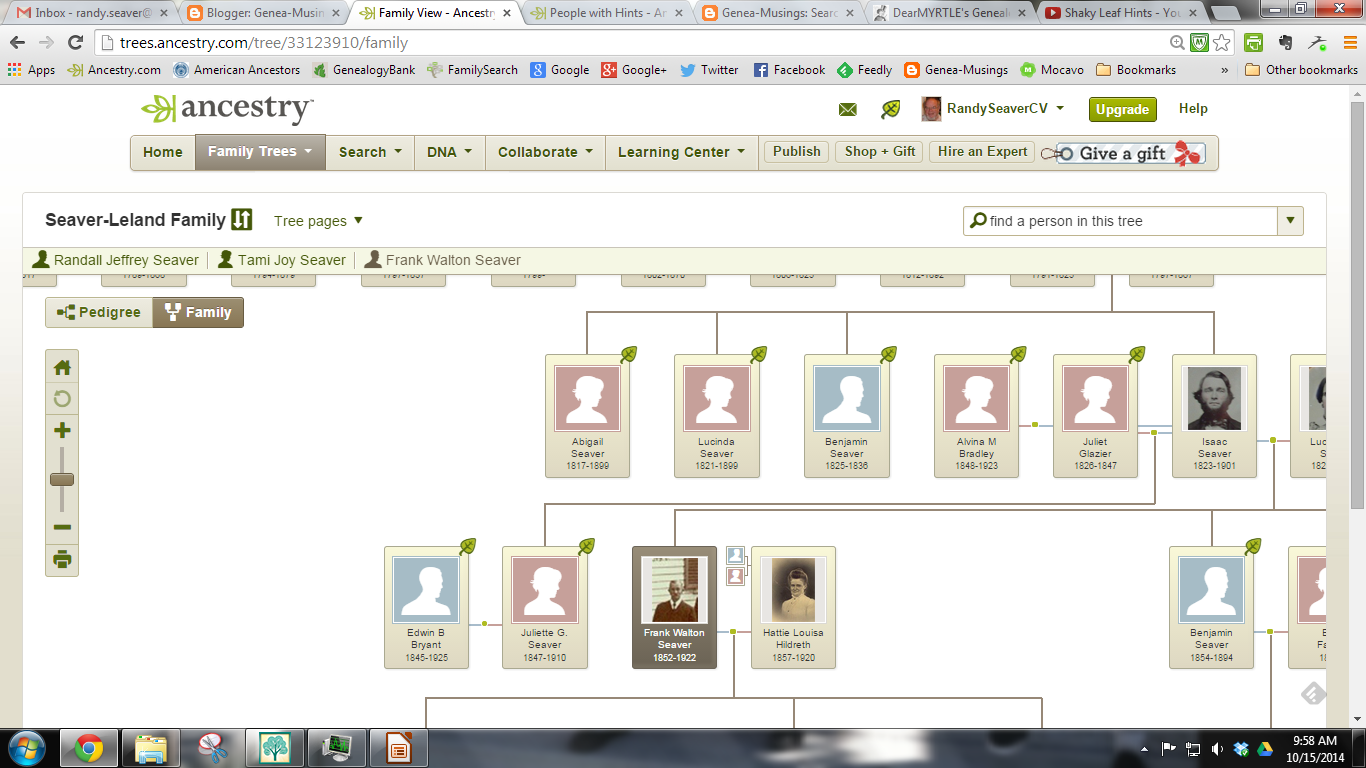Bookmark this page using the star icon
1366x768 pixels.
(x=1219, y=44)
